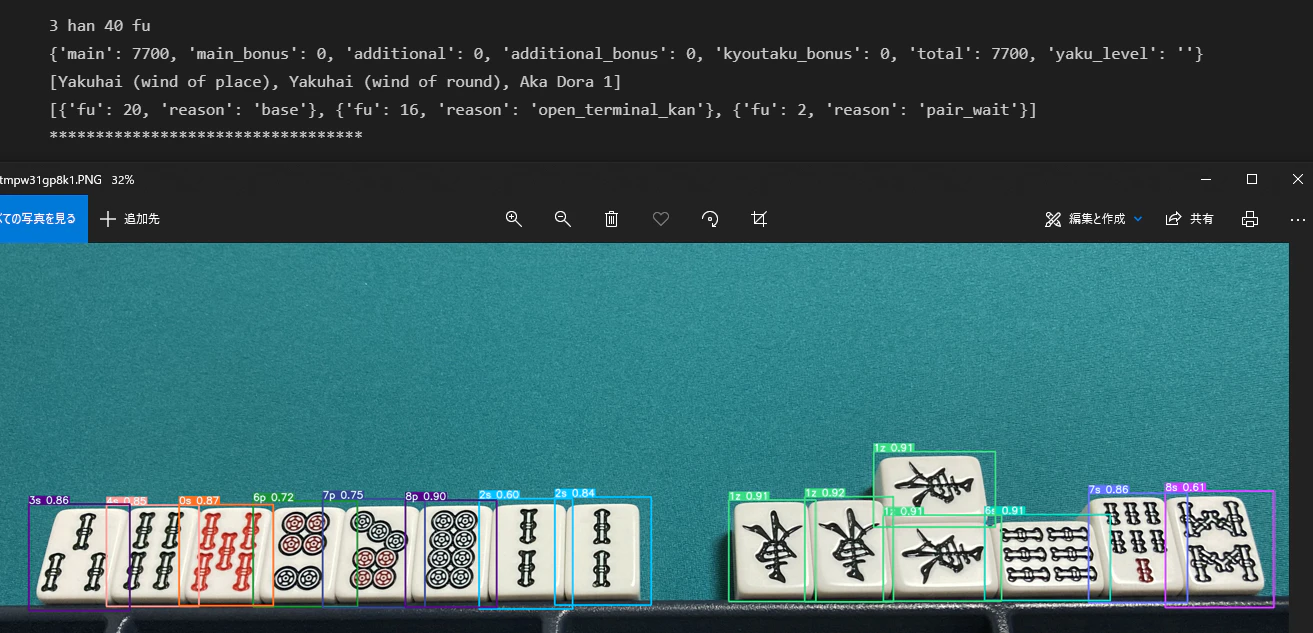Image resolution: width=1313 pixels, height=633 pixels.
Task: Open the crop tool
Action: pos(759,219)
